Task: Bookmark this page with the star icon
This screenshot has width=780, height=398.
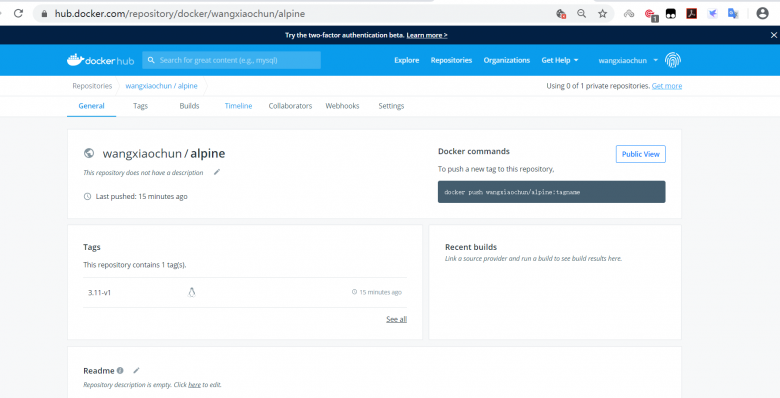Action: coord(602,13)
